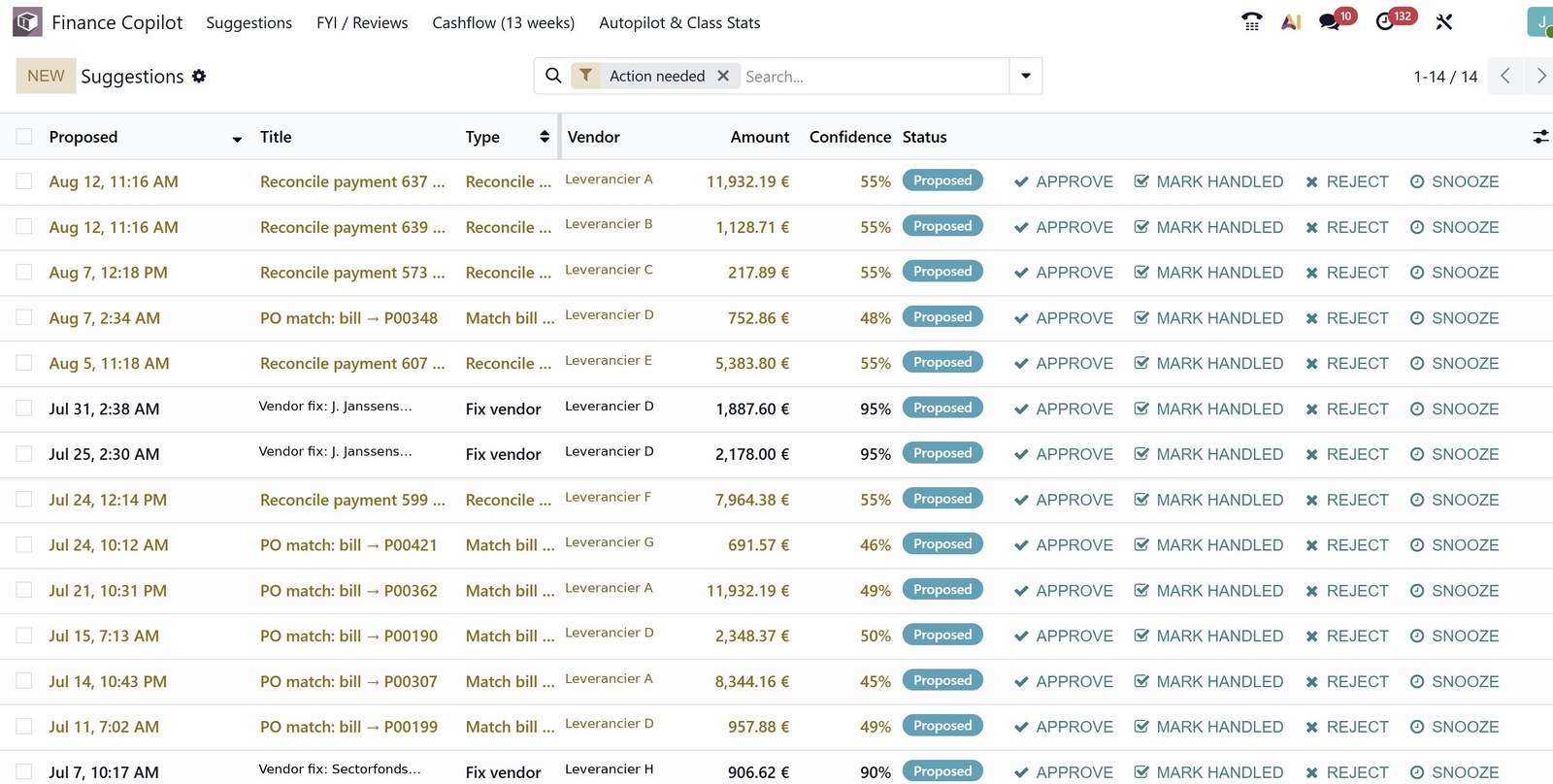Click the Finance Copilot app title
This screenshot has height=784, width=1553.
pyautogui.click(x=117, y=22)
